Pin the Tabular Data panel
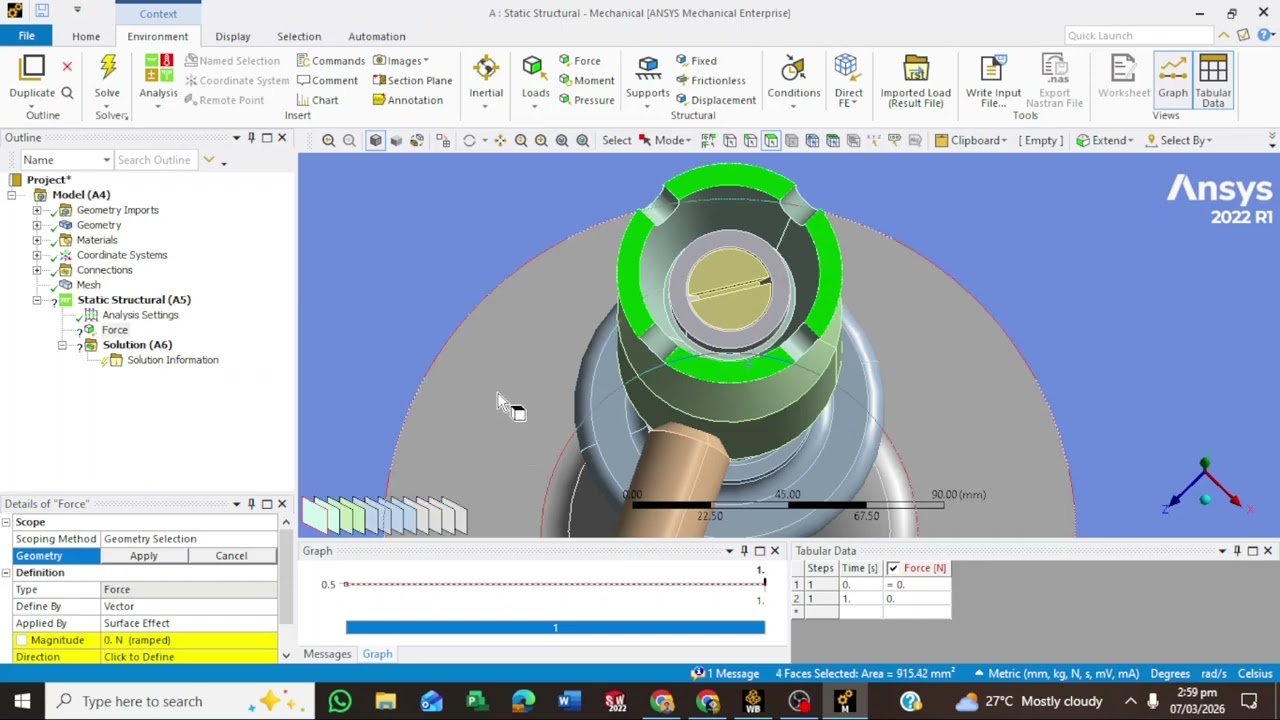 pos(1237,551)
